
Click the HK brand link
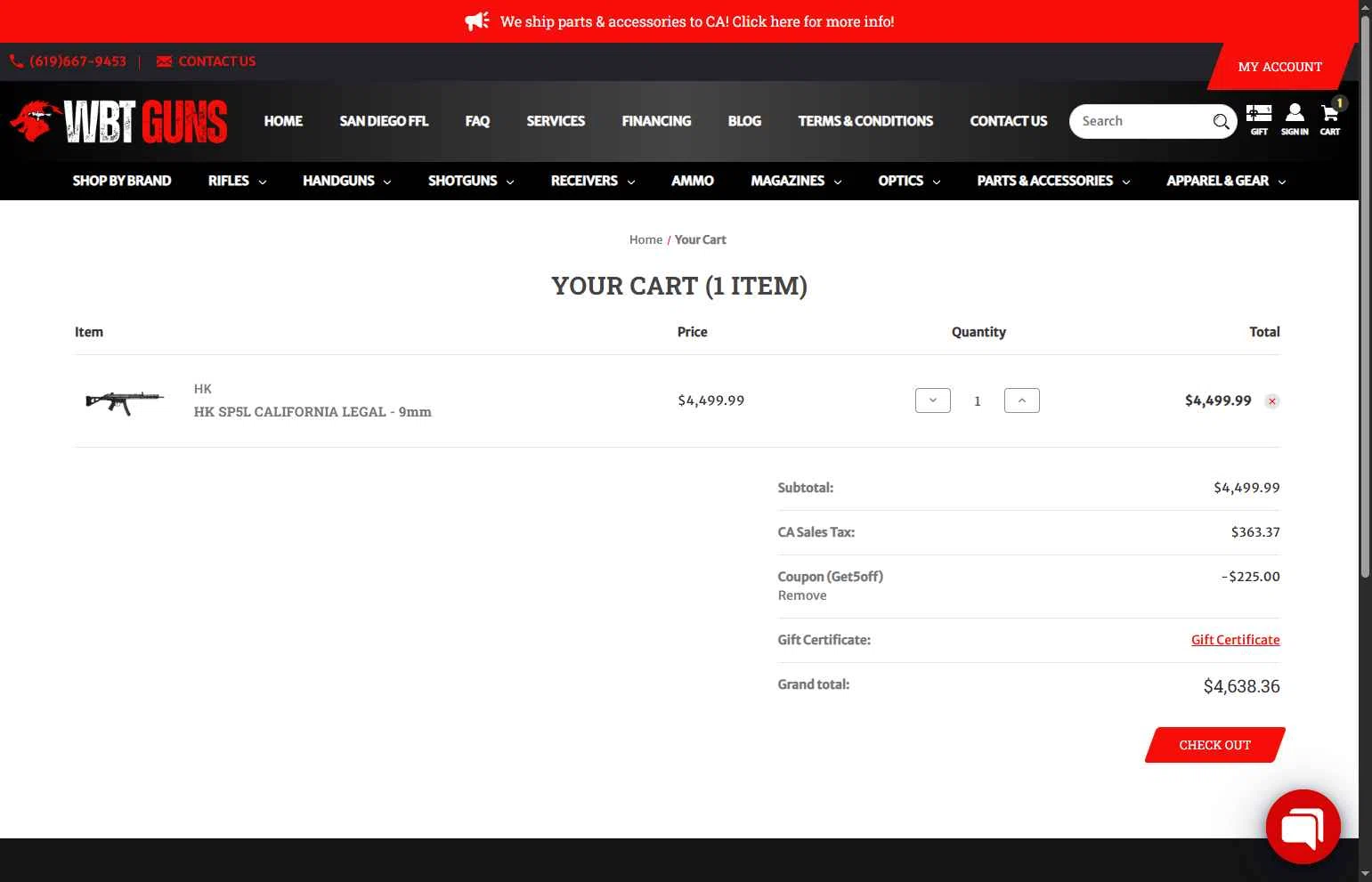click(203, 389)
